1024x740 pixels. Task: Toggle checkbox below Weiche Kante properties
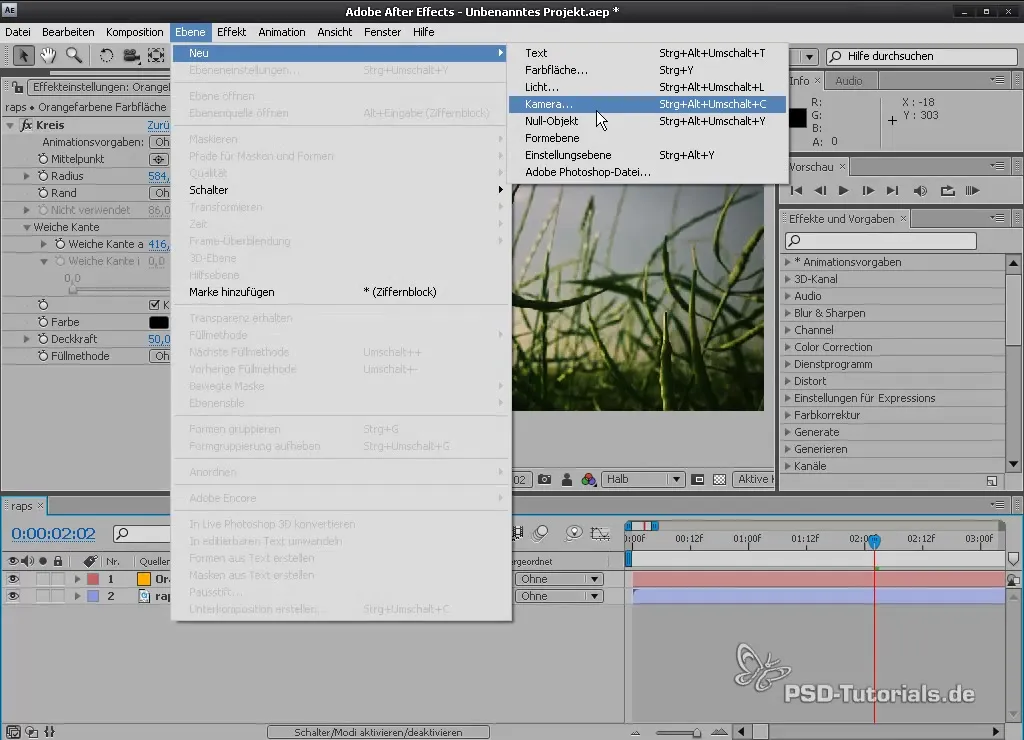tap(154, 304)
